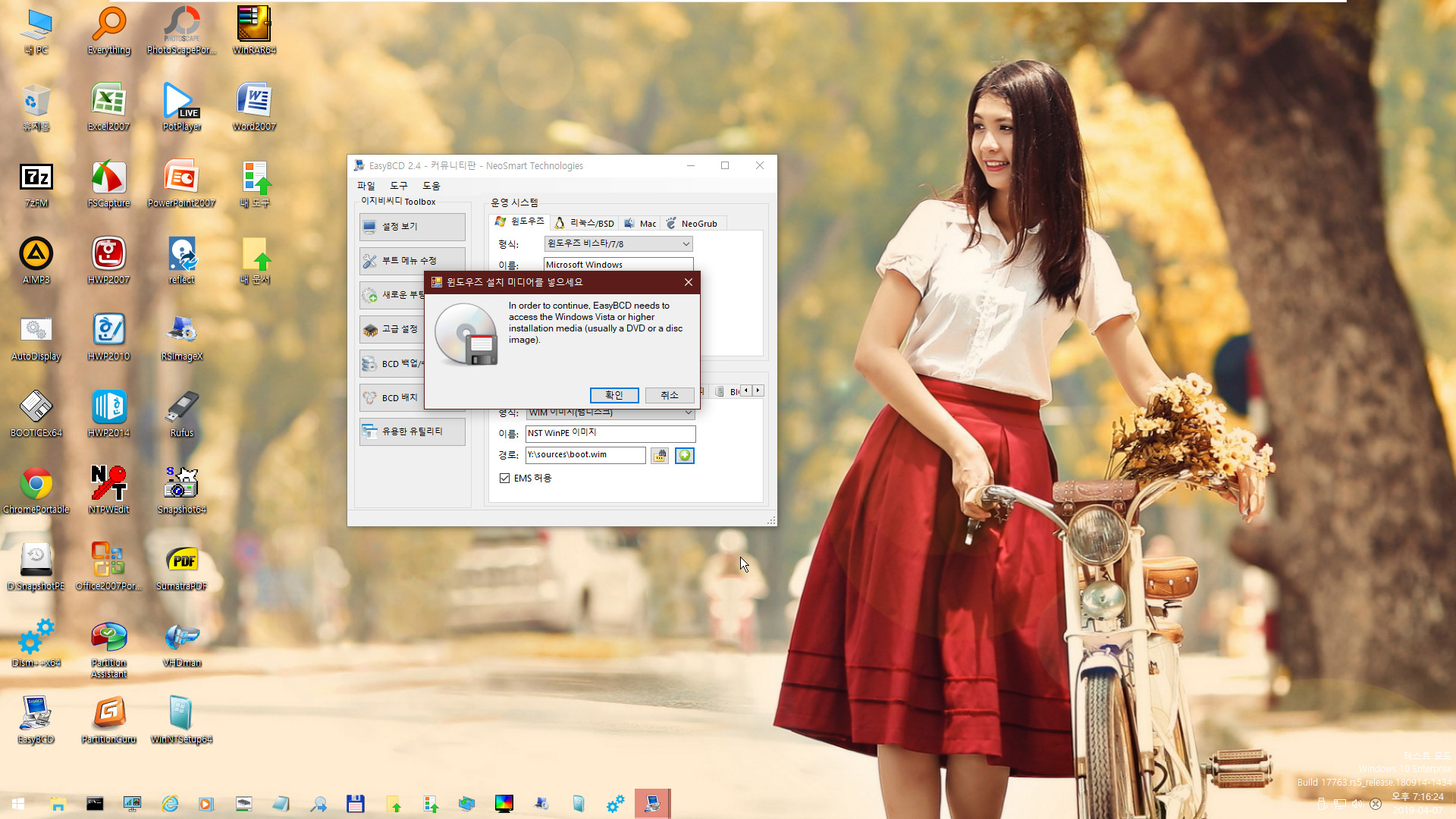Screen dimensions: 1456x819
Task: Open the PowerPoint2007 desktop icon
Action: coord(182,184)
